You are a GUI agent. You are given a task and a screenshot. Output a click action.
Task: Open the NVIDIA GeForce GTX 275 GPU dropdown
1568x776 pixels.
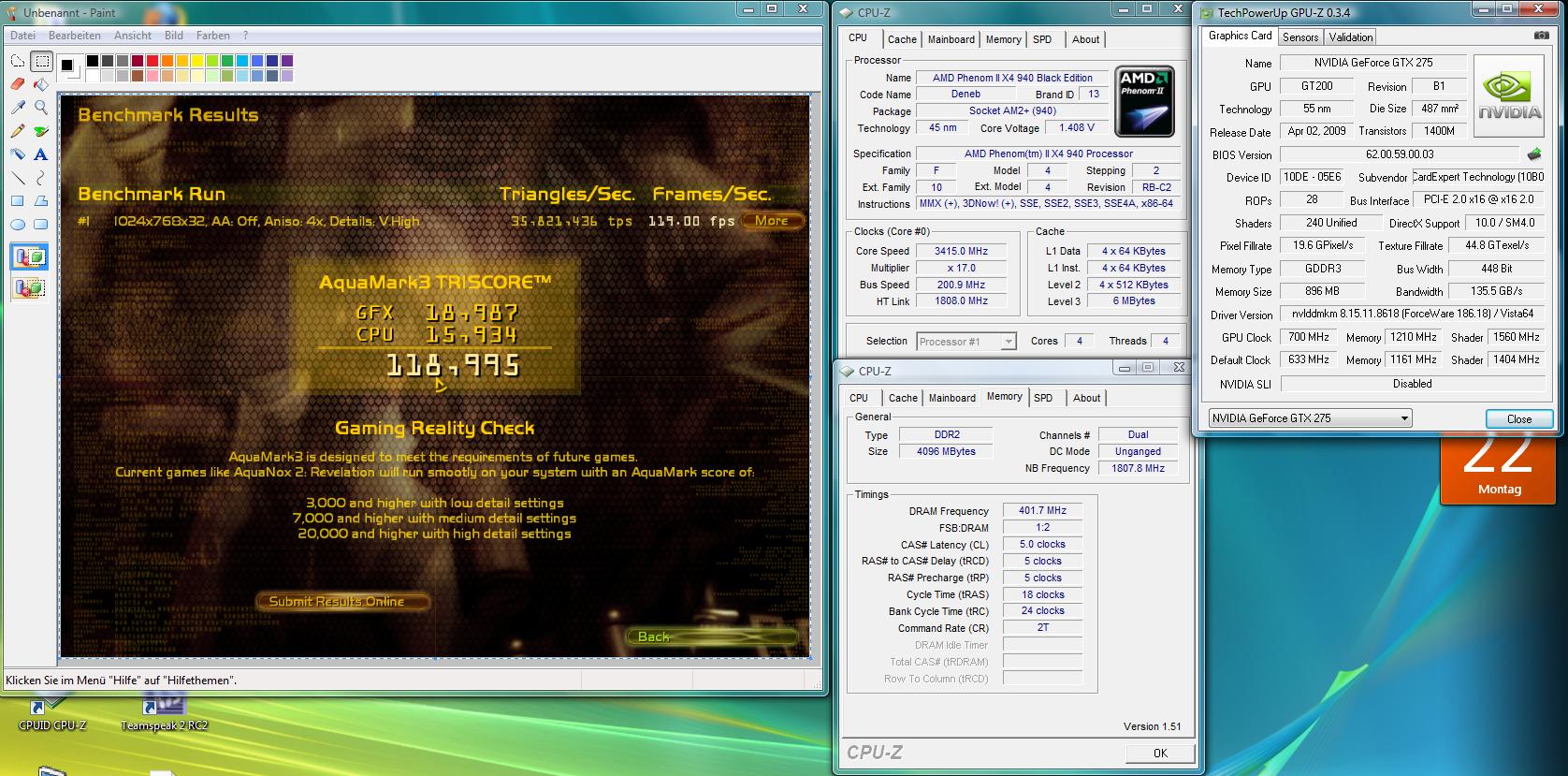tap(1310, 418)
